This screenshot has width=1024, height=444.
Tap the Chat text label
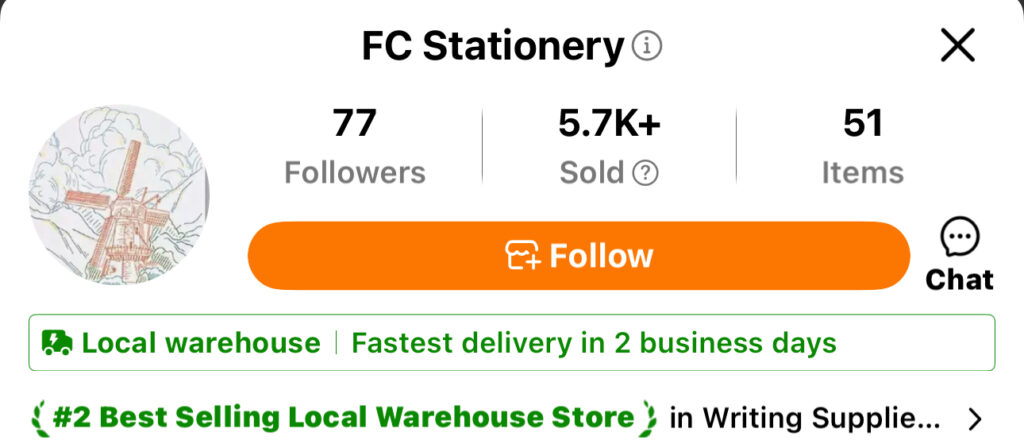[x=959, y=279]
